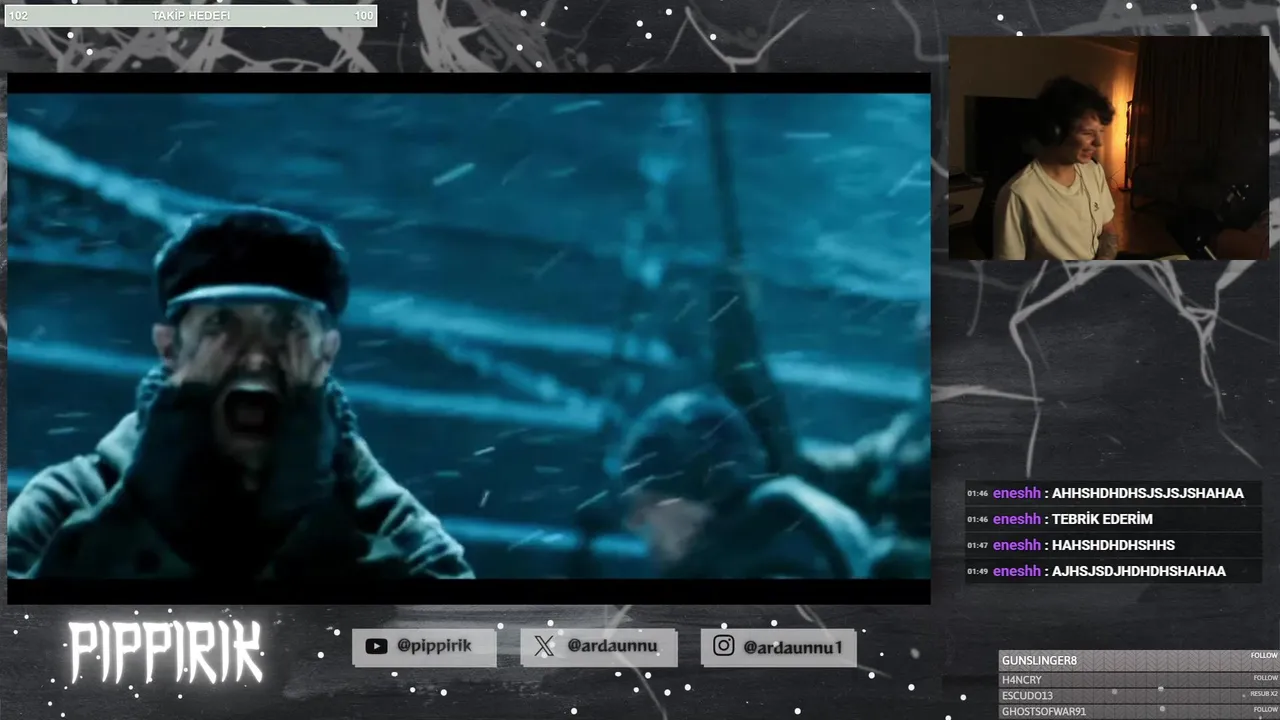Click the PIPPIRIK channel logo

[165, 654]
